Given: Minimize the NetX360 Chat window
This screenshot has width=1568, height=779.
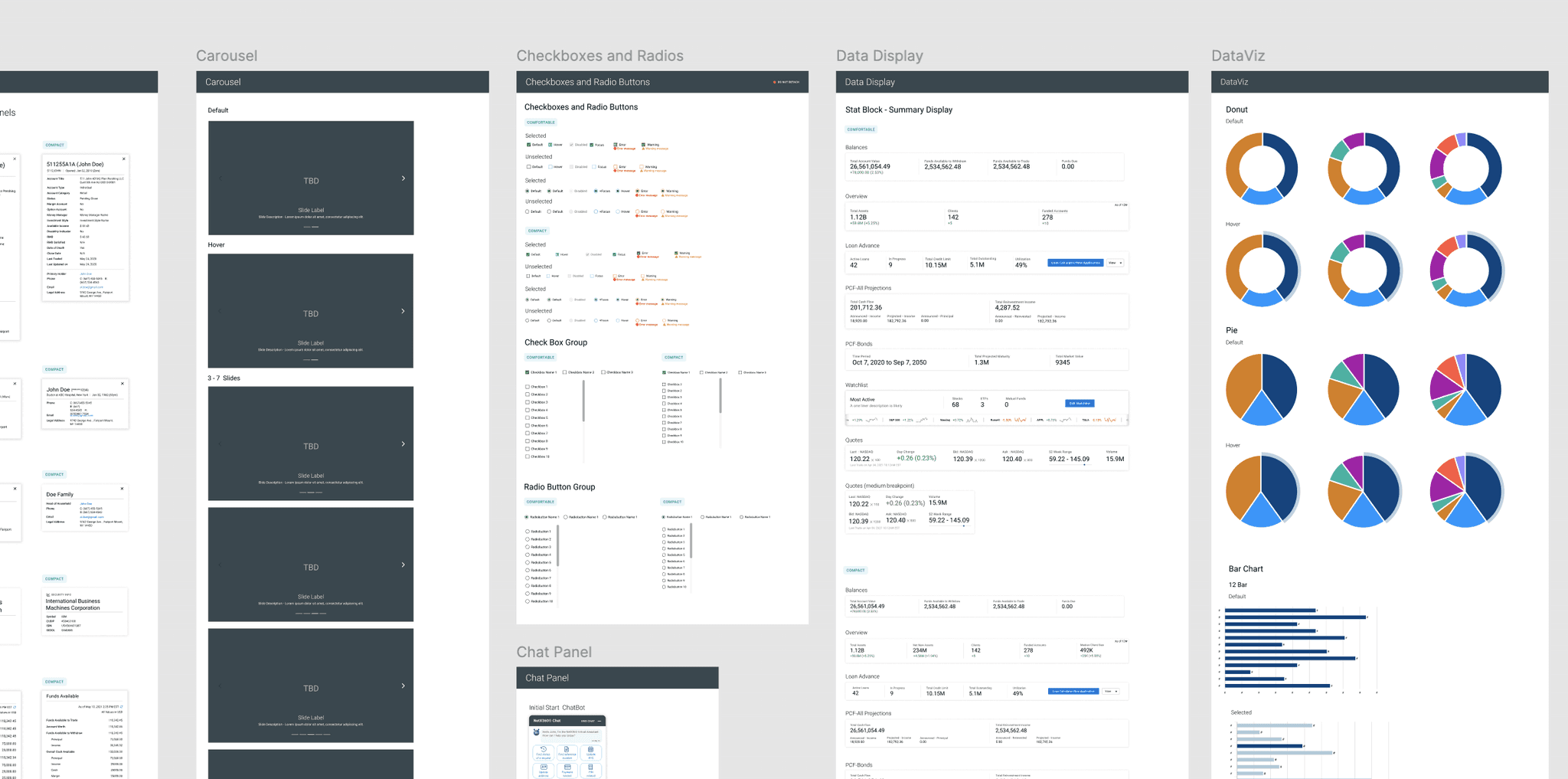Looking at the screenshot, I should coord(599,721).
